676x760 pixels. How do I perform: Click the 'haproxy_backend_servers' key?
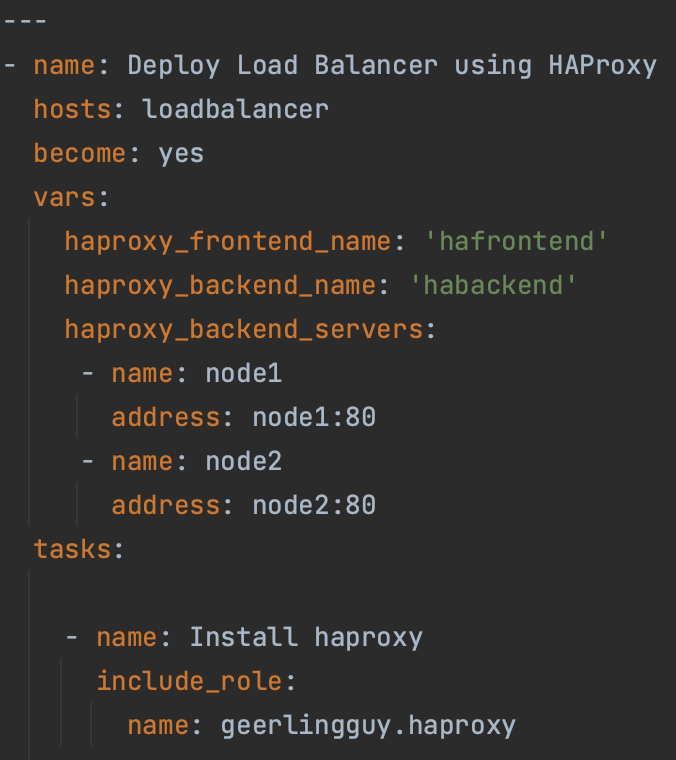pos(244,329)
